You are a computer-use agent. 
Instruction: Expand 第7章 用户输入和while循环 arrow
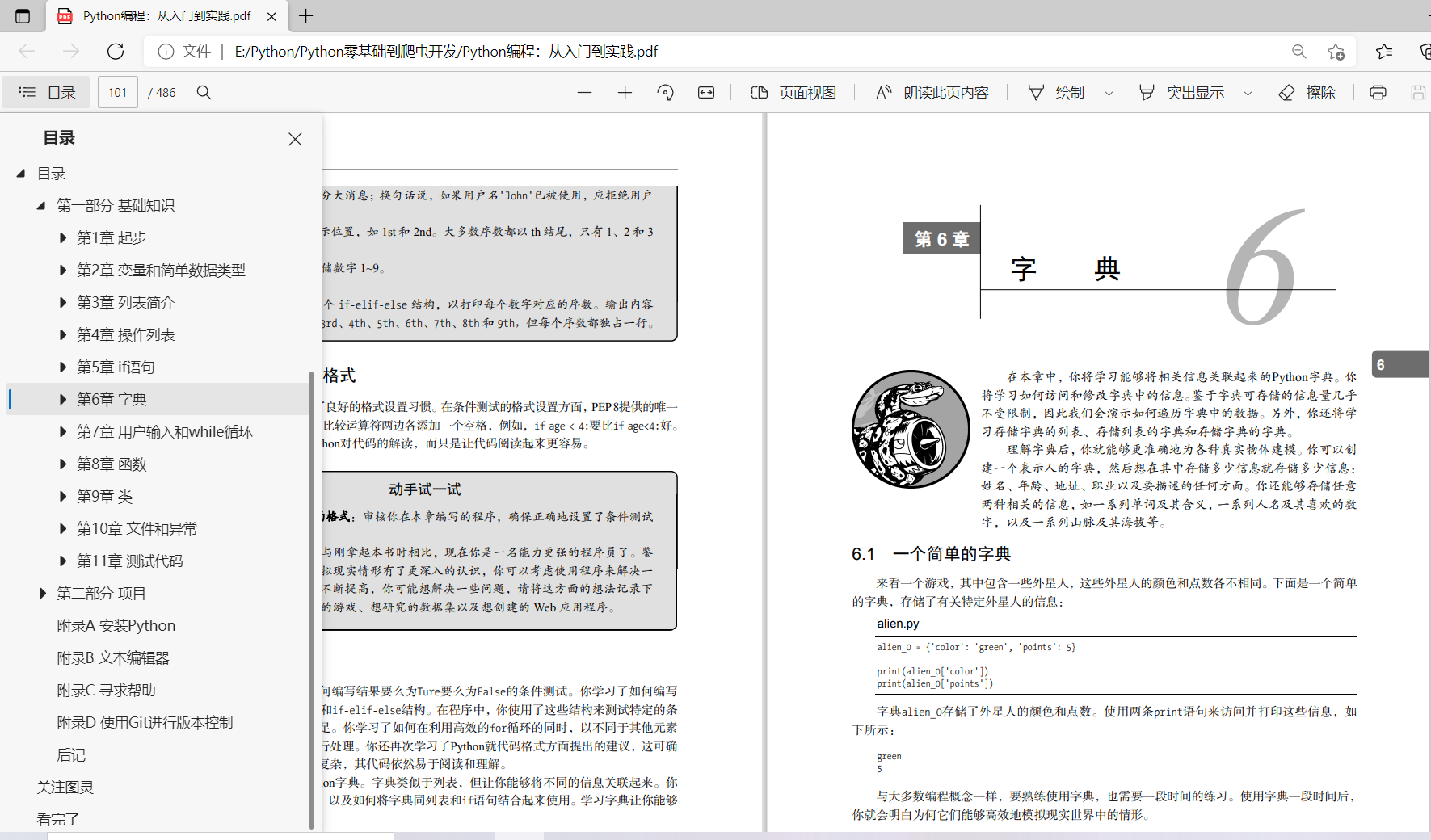click(62, 431)
